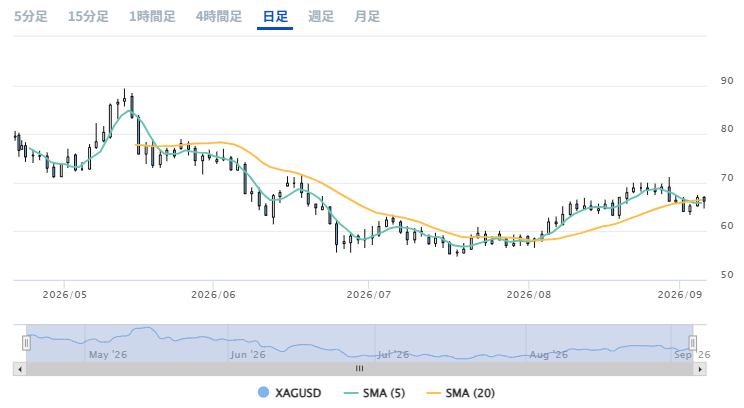Click the navigator left range handle
Screen dimensions: 744x408
[x=27, y=343]
